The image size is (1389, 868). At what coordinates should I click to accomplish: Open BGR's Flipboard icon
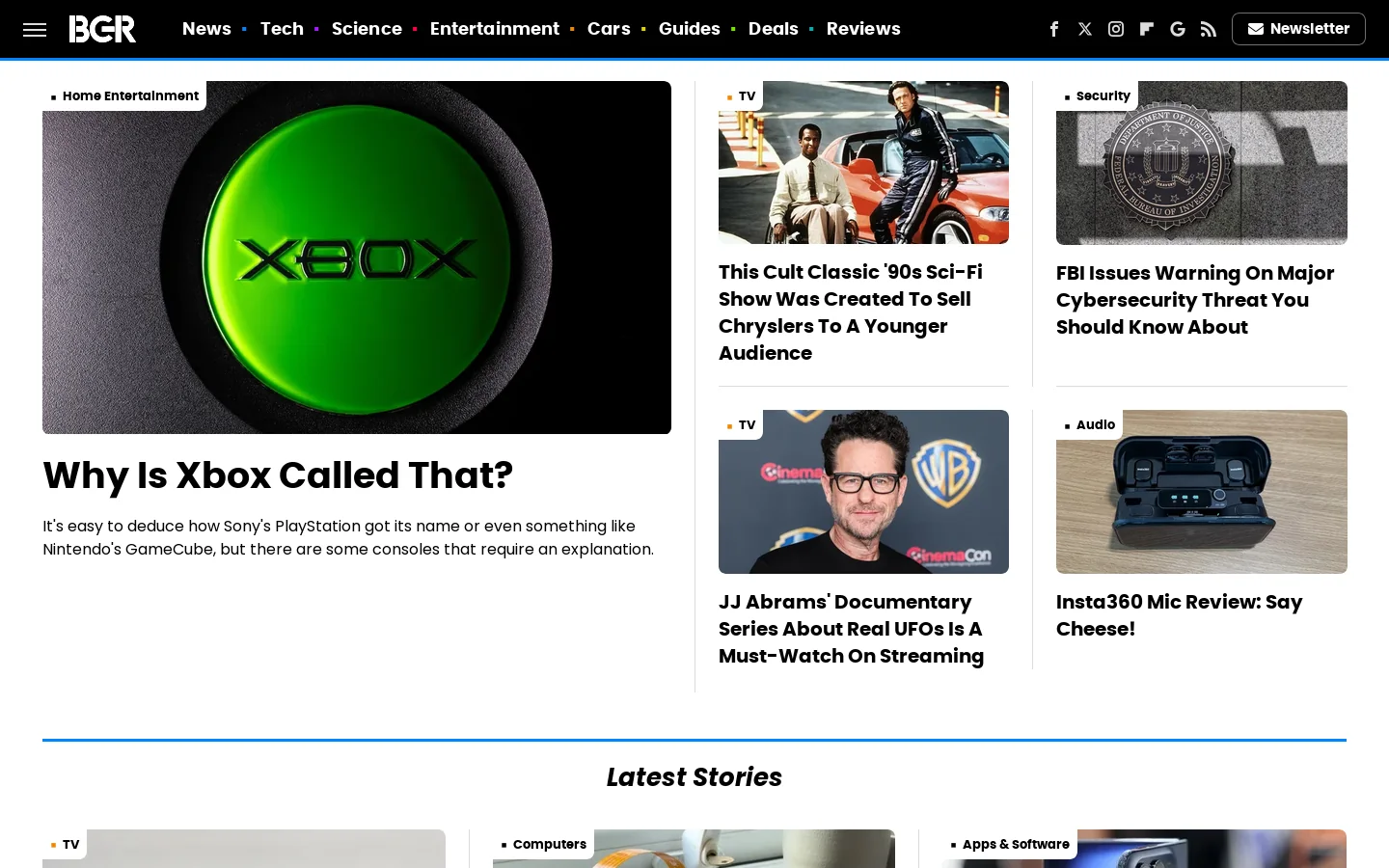(x=1147, y=29)
